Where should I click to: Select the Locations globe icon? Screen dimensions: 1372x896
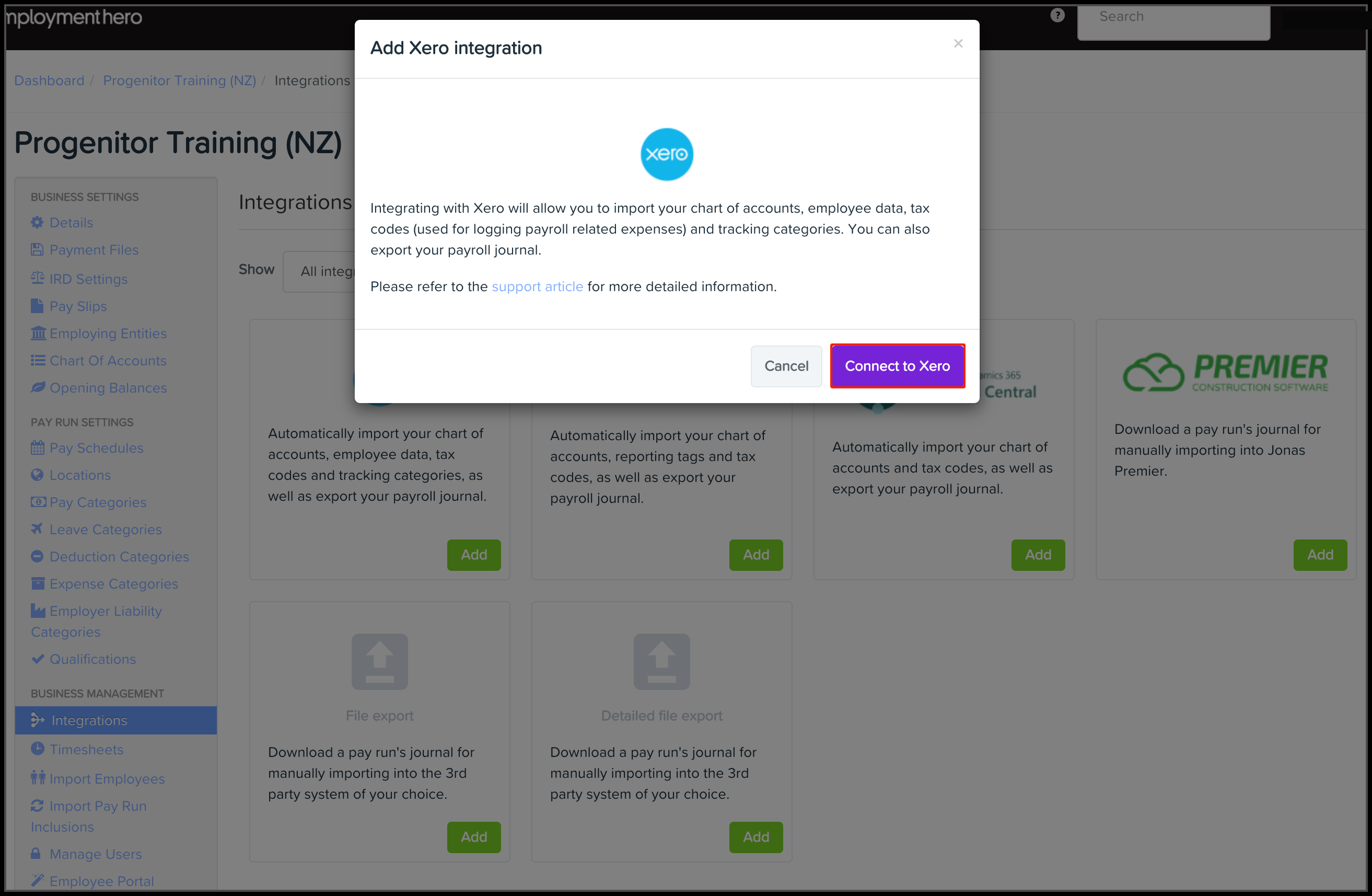[x=38, y=475]
